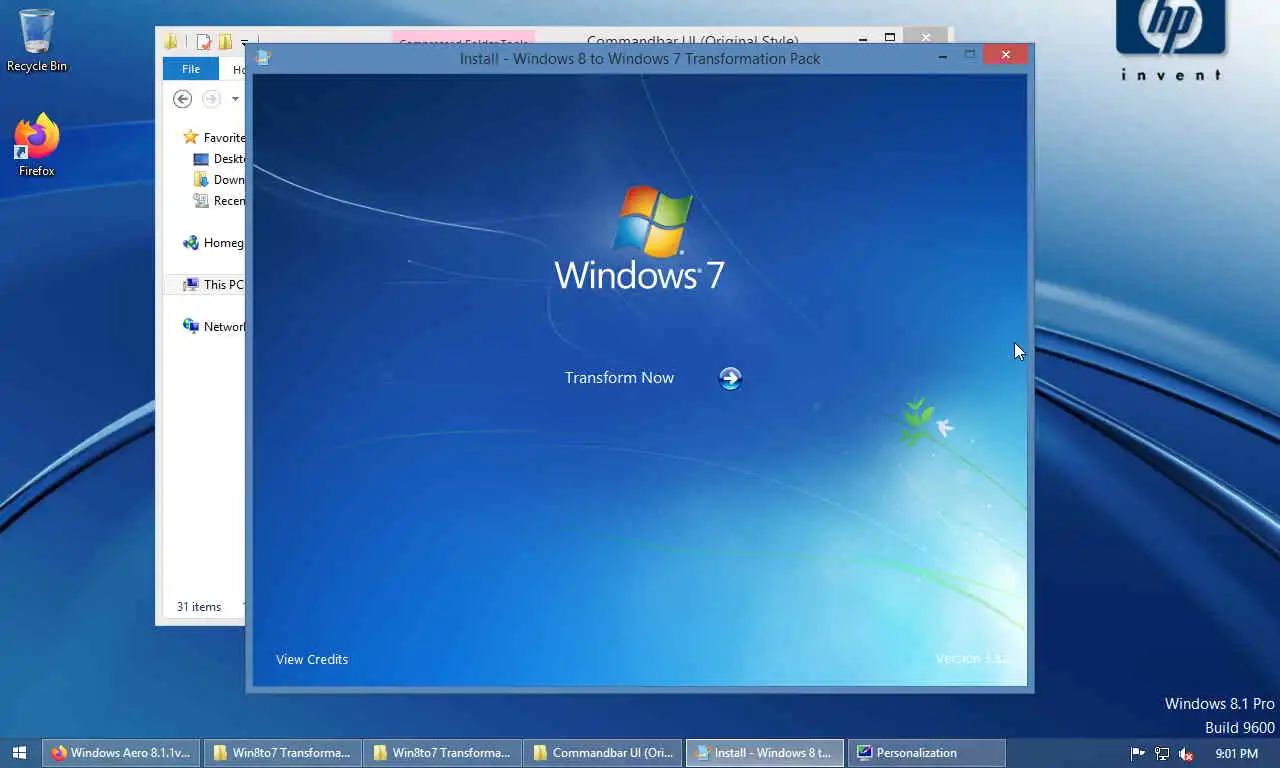
Task: Maximize the Commandbar UI Explorer window
Action: click(x=890, y=37)
